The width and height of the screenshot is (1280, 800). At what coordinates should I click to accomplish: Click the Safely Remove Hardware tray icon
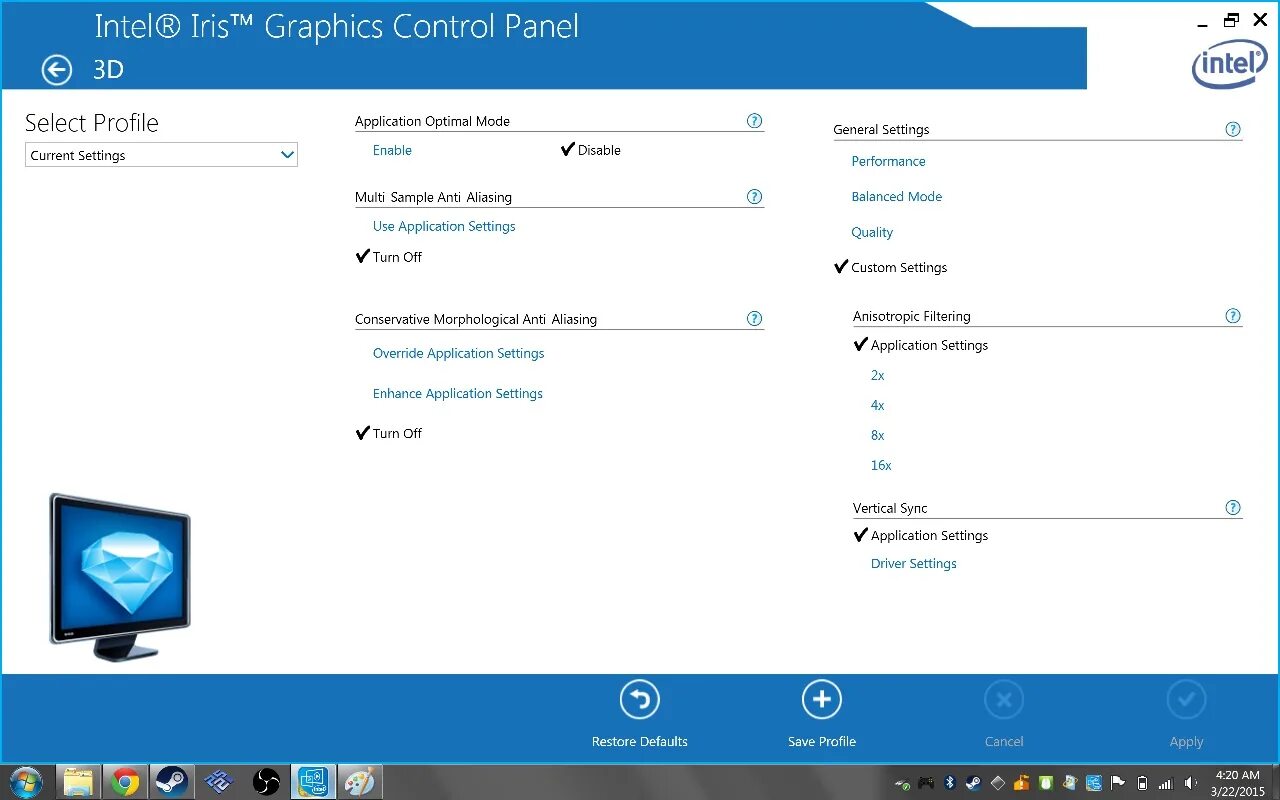click(x=902, y=784)
